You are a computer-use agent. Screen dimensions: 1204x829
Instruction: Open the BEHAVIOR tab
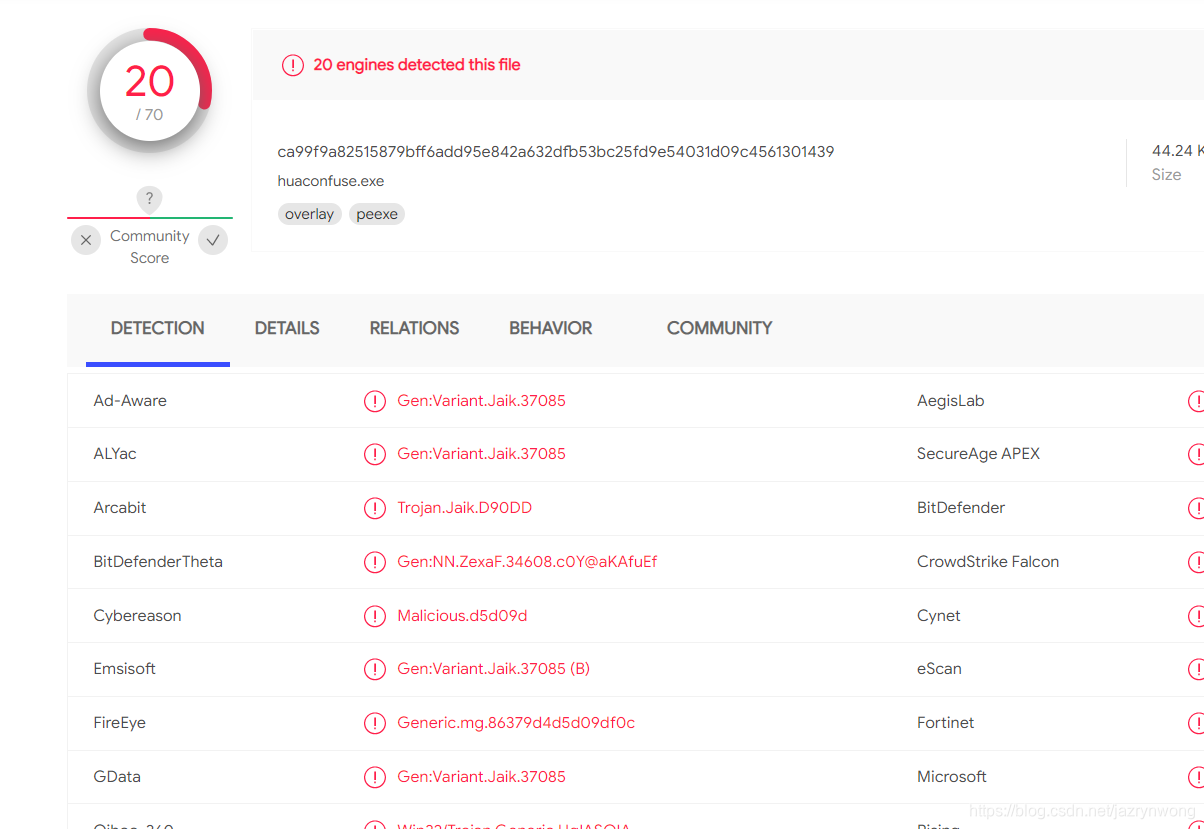coord(550,328)
